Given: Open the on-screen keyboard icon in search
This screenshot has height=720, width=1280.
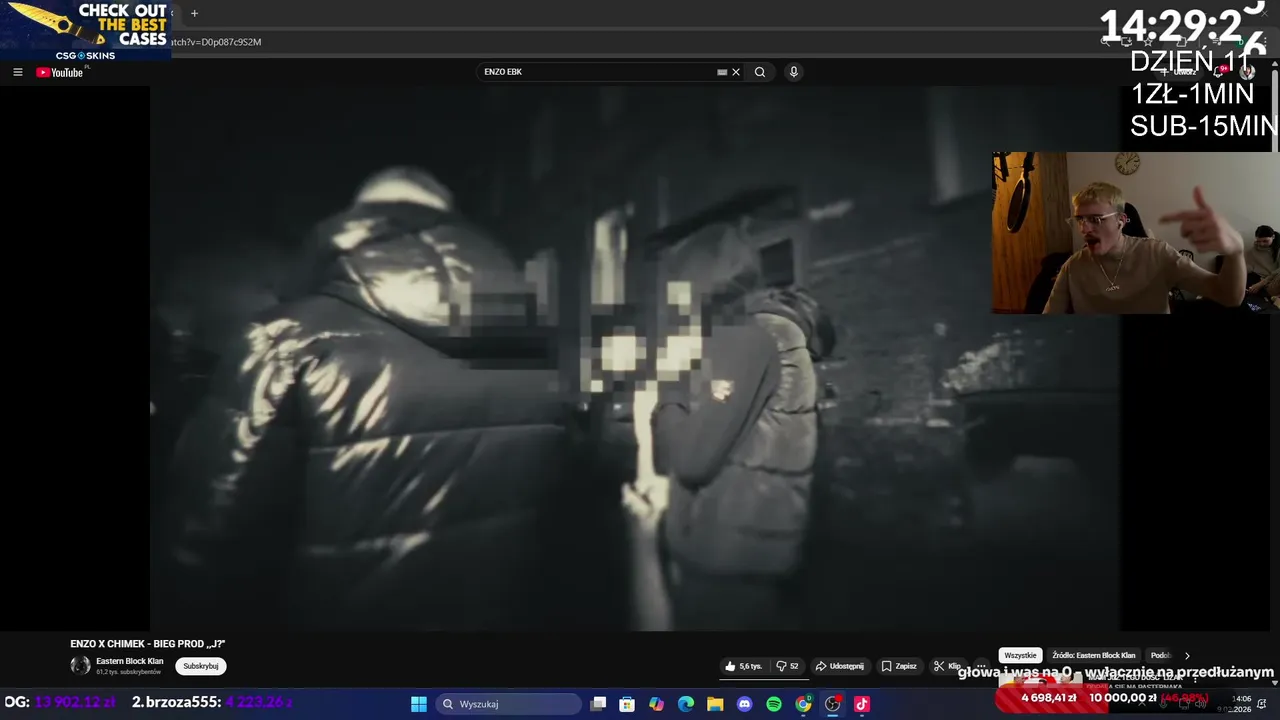Looking at the screenshot, I should 722,72.
